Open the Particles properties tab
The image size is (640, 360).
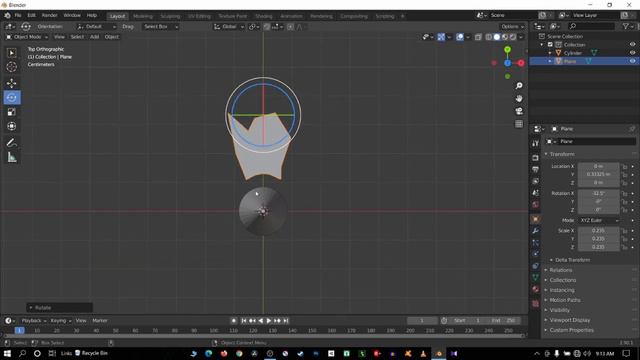[536, 242]
